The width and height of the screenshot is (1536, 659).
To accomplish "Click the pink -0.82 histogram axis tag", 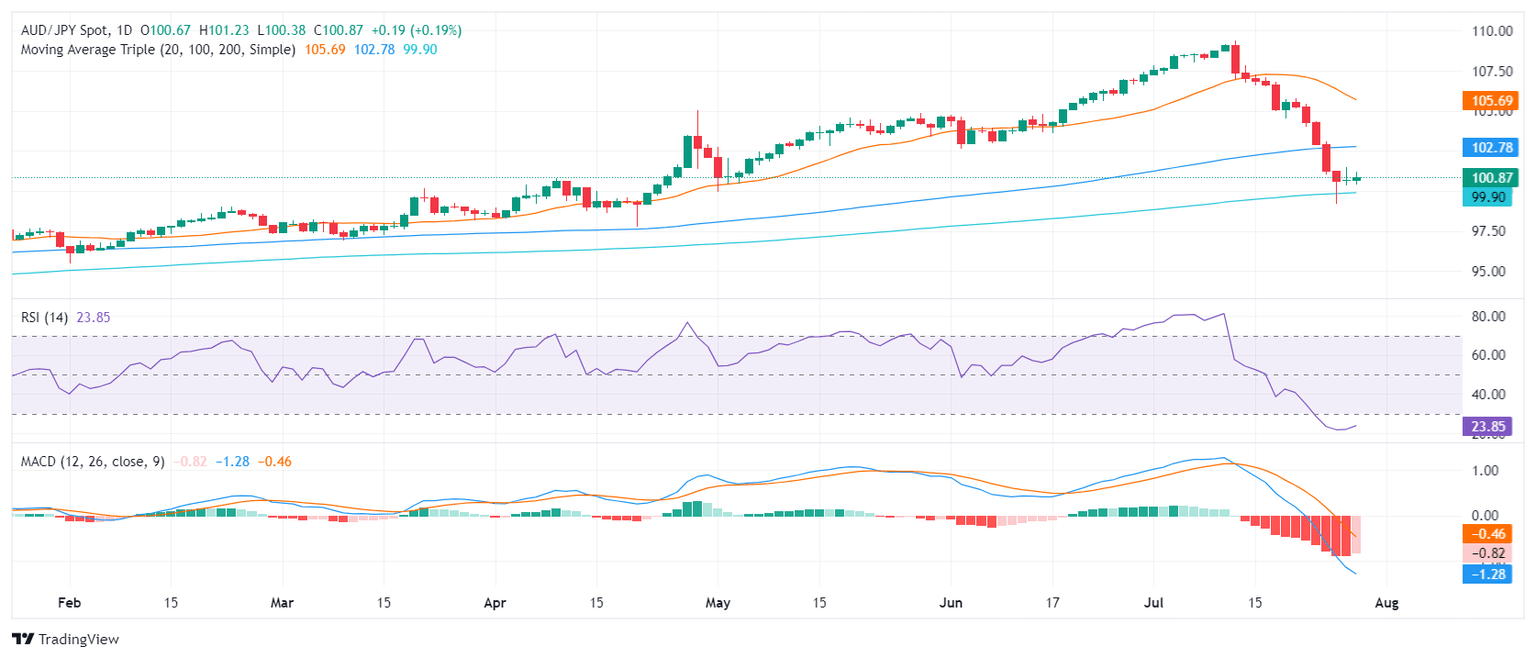I will 1489,554.
